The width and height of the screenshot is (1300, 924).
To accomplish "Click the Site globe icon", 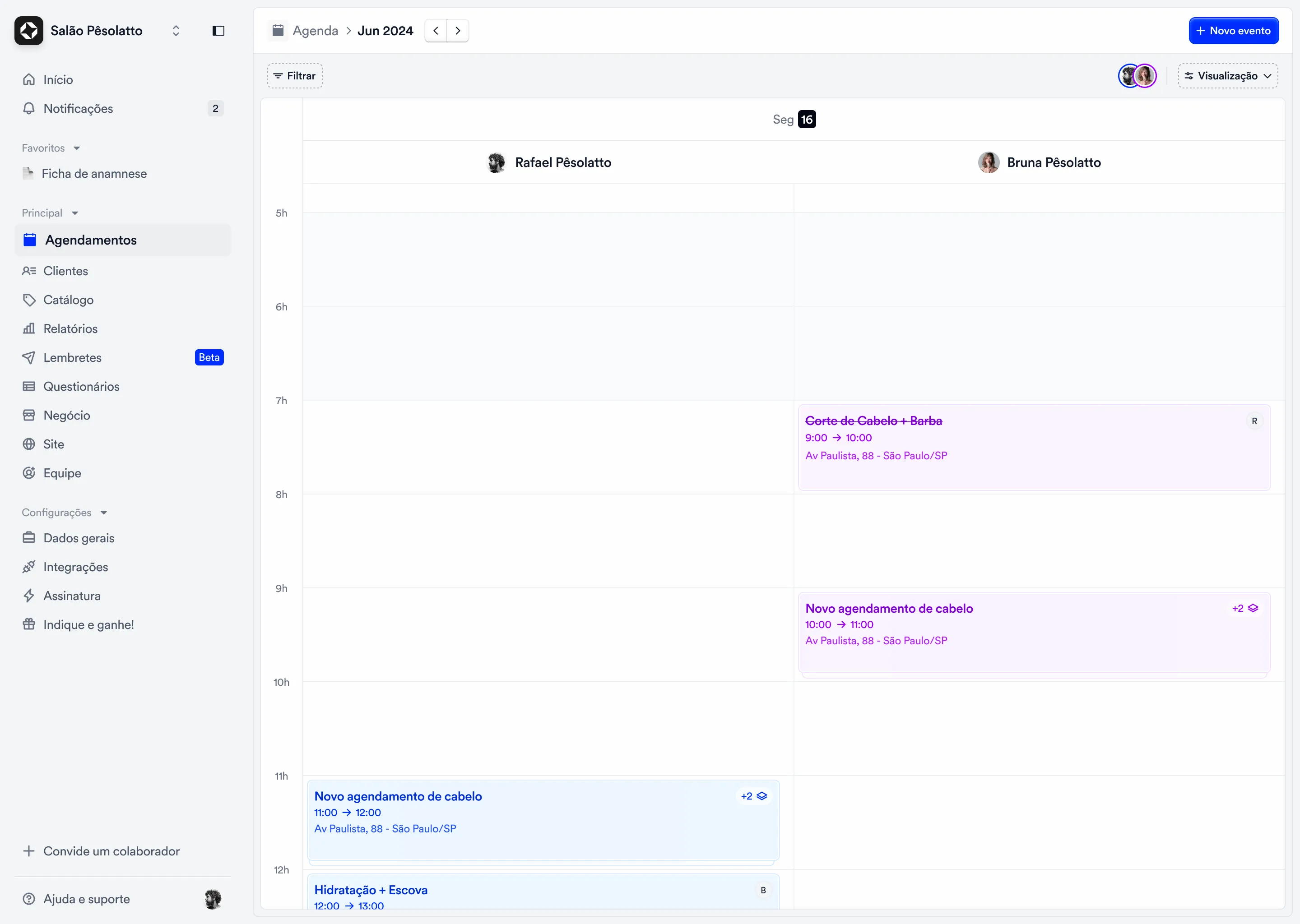I will (x=29, y=444).
